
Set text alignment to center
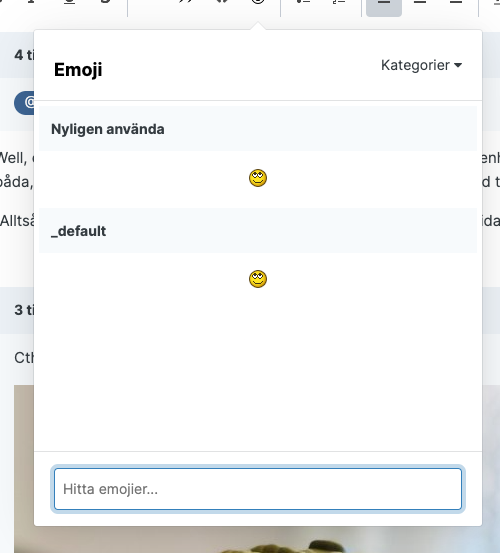point(420,2)
